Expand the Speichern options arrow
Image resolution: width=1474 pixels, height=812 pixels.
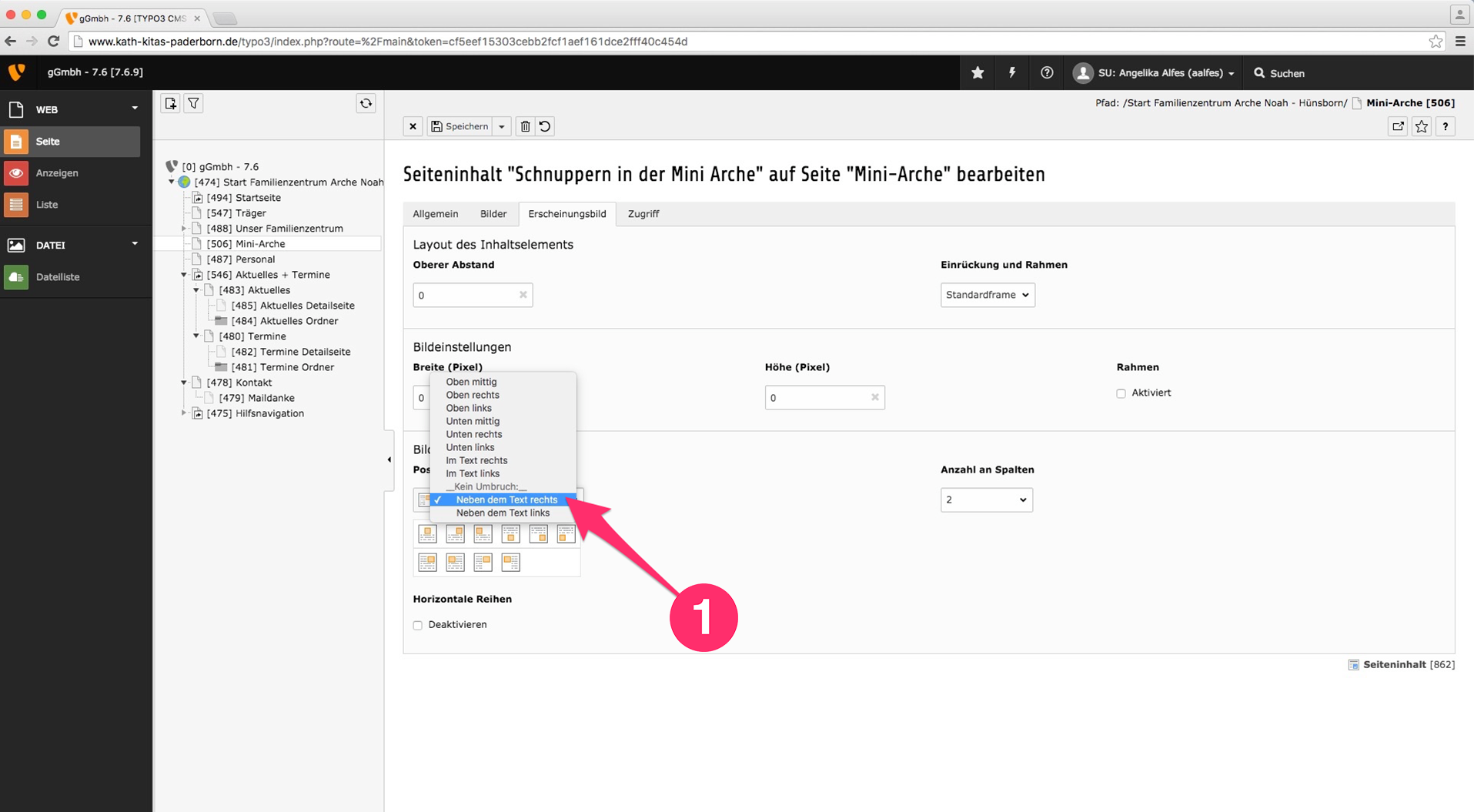point(502,126)
